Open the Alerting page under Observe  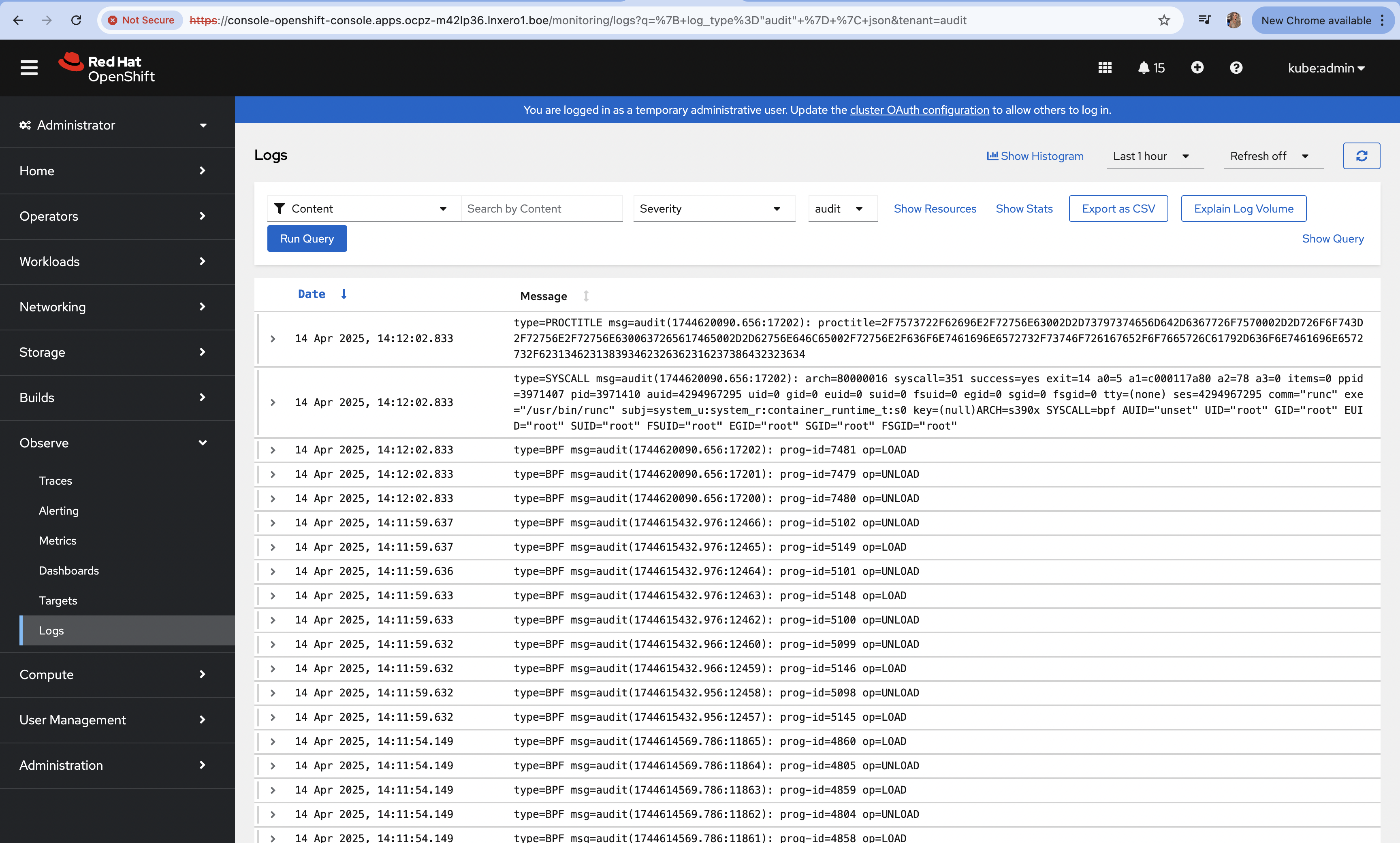coord(58,511)
